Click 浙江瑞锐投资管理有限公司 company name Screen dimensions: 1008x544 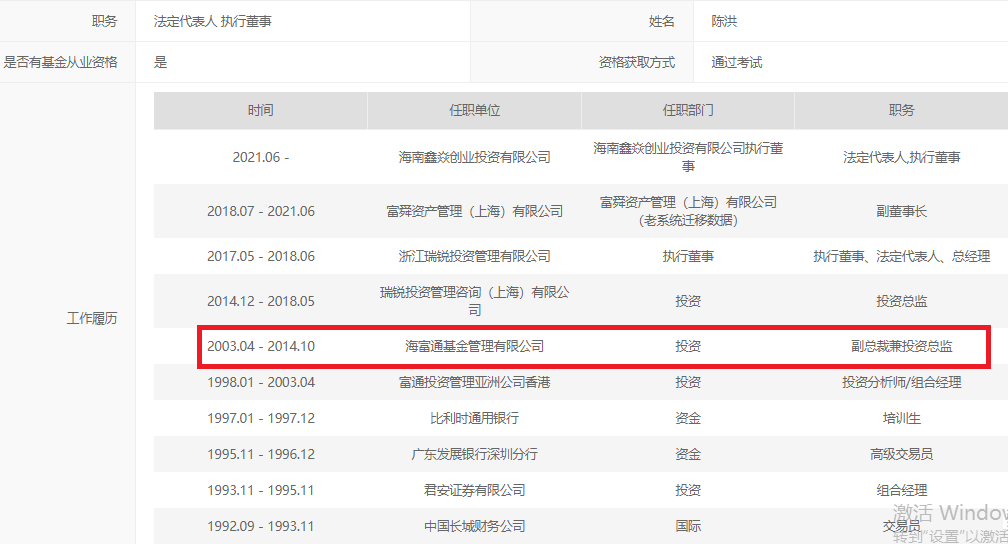click(474, 256)
